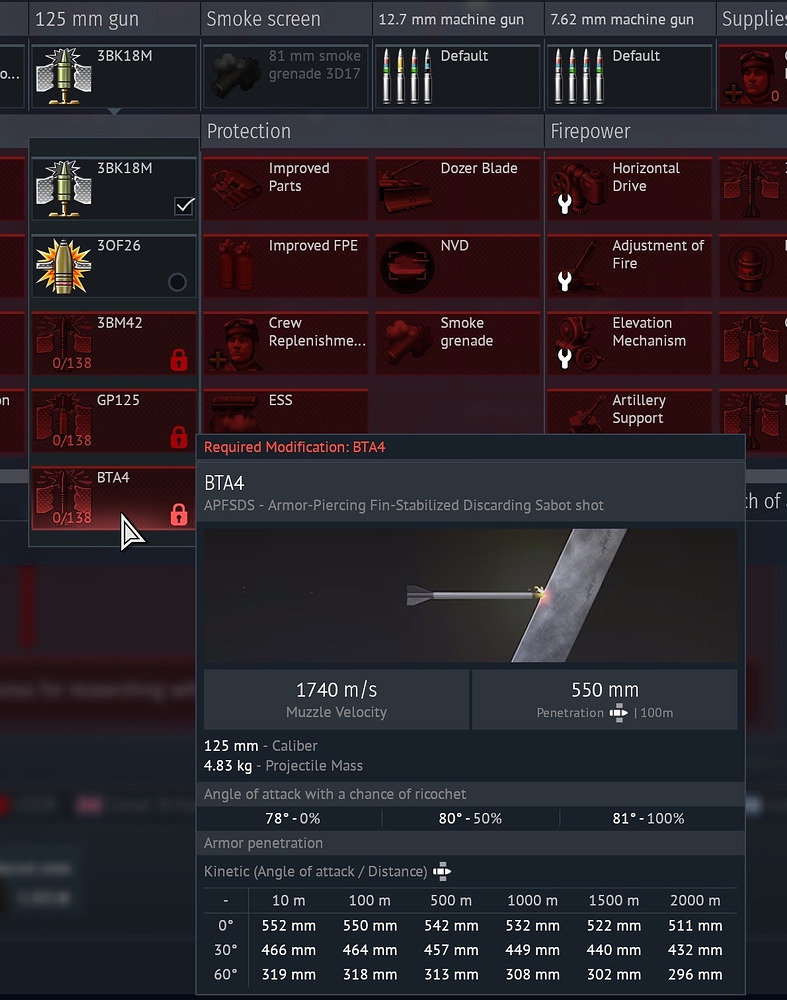Click the 3BM42 red lock icon

pyautogui.click(x=179, y=360)
